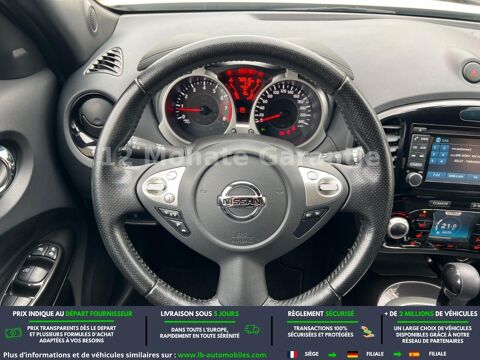This screenshot has height=360, width=480.
Task: Click 'PRIX INDIQUE AU DÉPART FOURNISSEUR' heading
Action: tap(72, 314)
